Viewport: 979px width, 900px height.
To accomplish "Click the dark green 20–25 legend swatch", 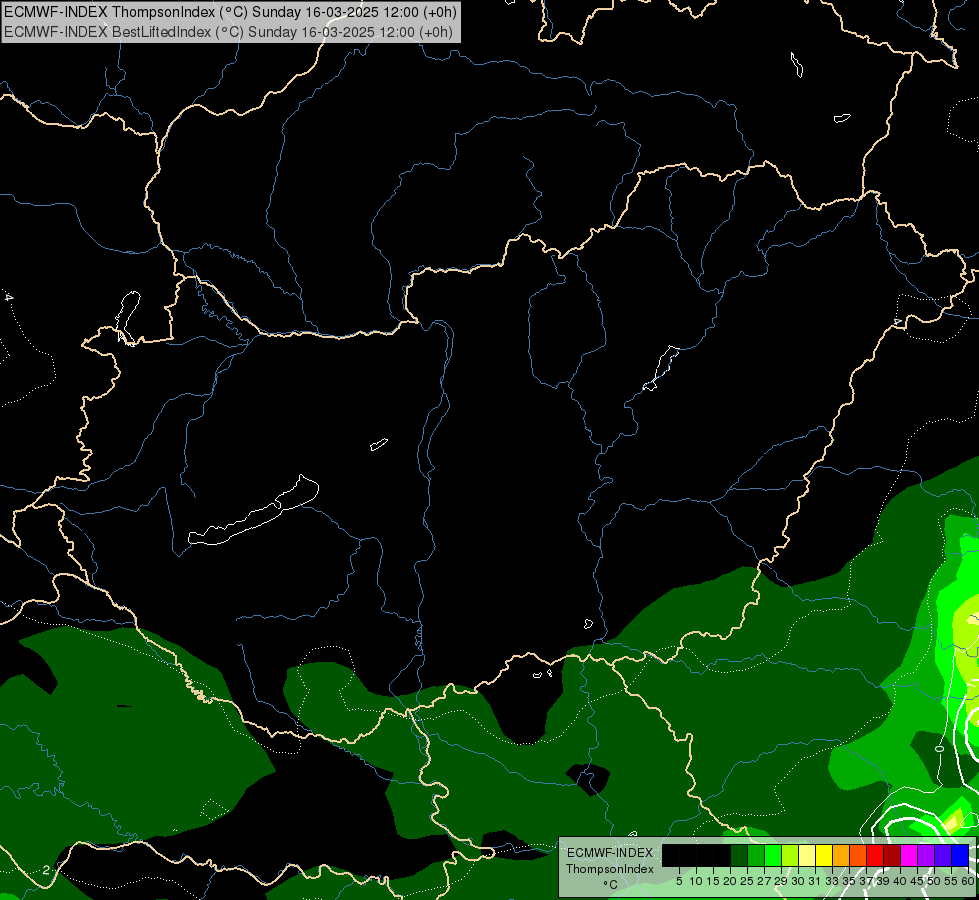I will 739,856.
